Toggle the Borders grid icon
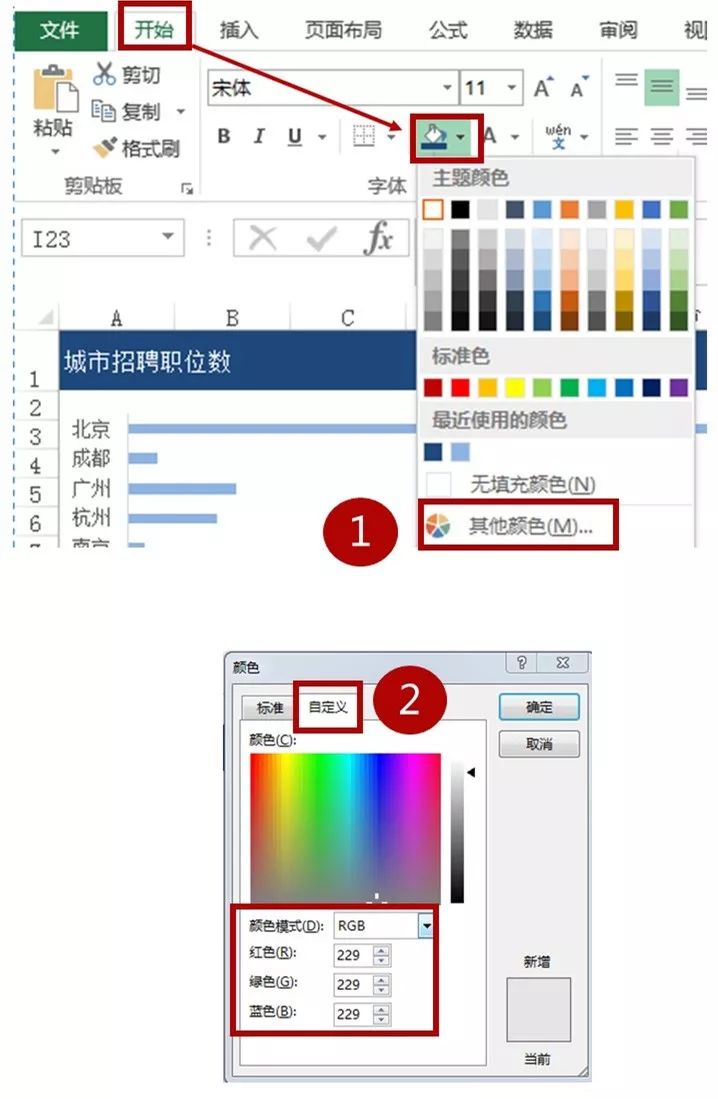This screenshot has height=1099, width=718. coord(363,136)
